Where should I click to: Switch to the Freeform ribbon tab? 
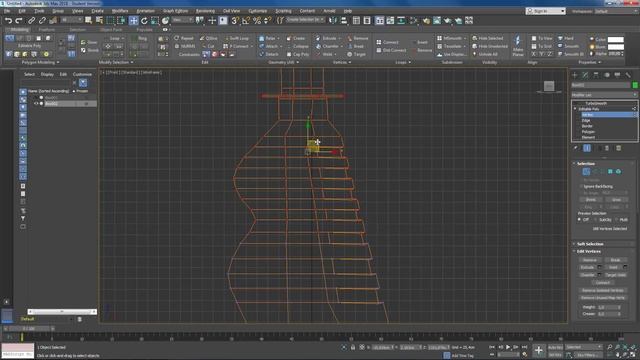[x=47, y=30]
